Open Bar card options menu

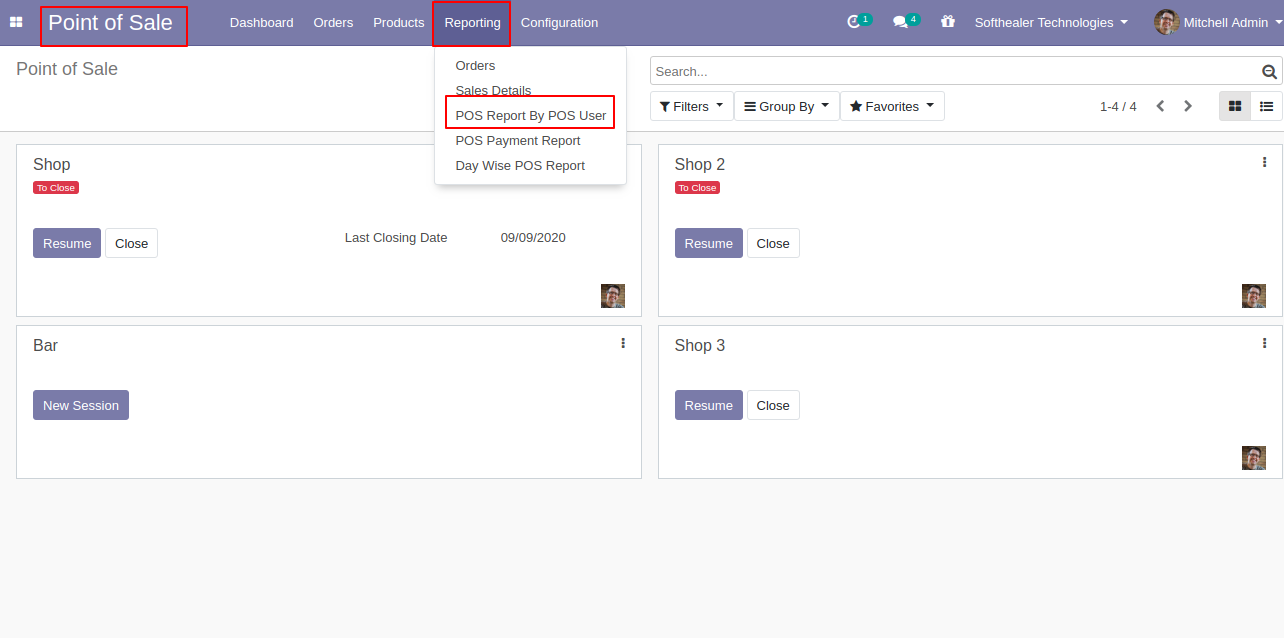(623, 343)
